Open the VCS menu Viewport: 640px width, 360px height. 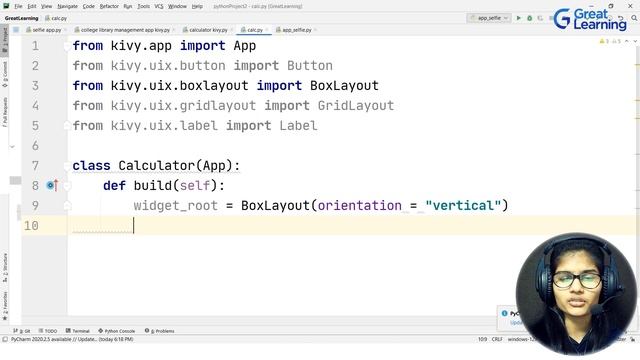159,6
